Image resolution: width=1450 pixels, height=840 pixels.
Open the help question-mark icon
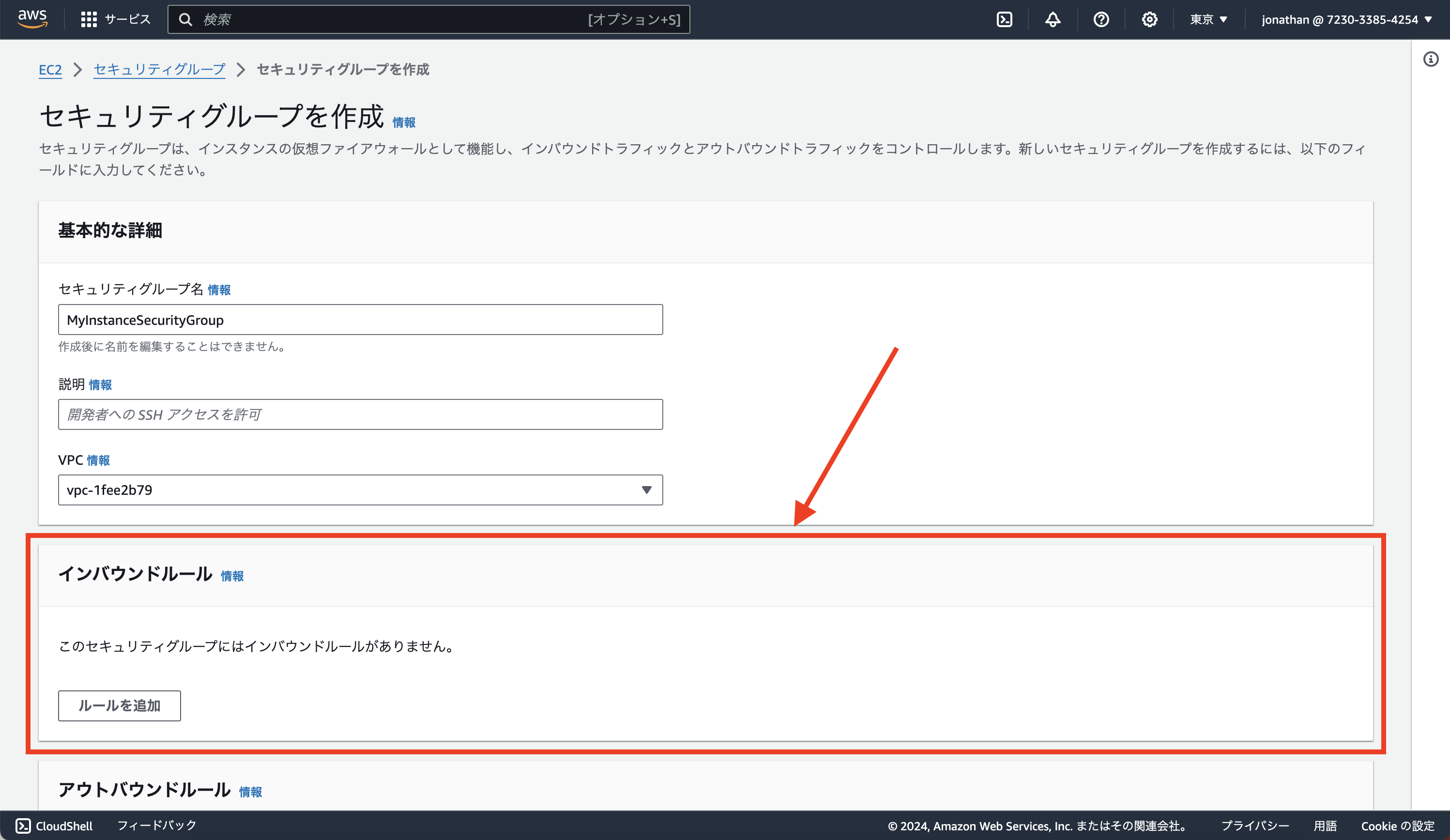pyautogui.click(x=1101, y=19)
